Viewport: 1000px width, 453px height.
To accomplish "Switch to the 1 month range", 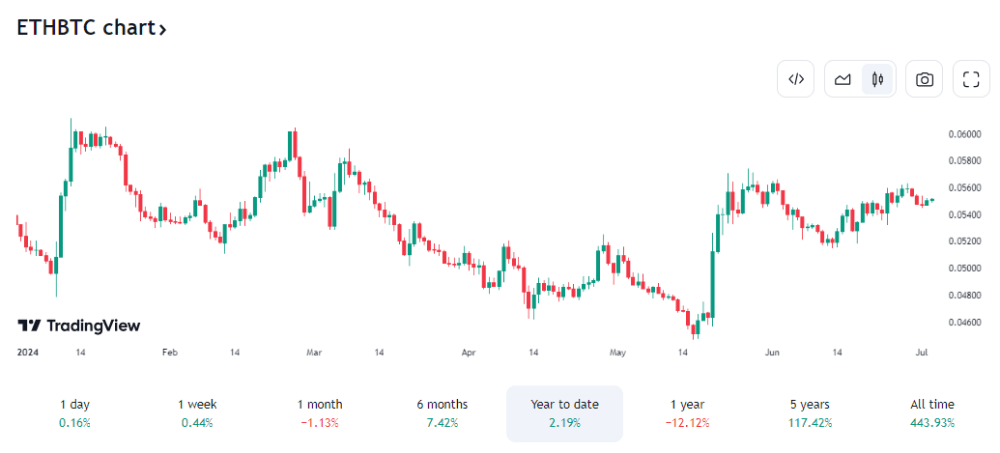I will pyautogui.click(x=319, y=413).
